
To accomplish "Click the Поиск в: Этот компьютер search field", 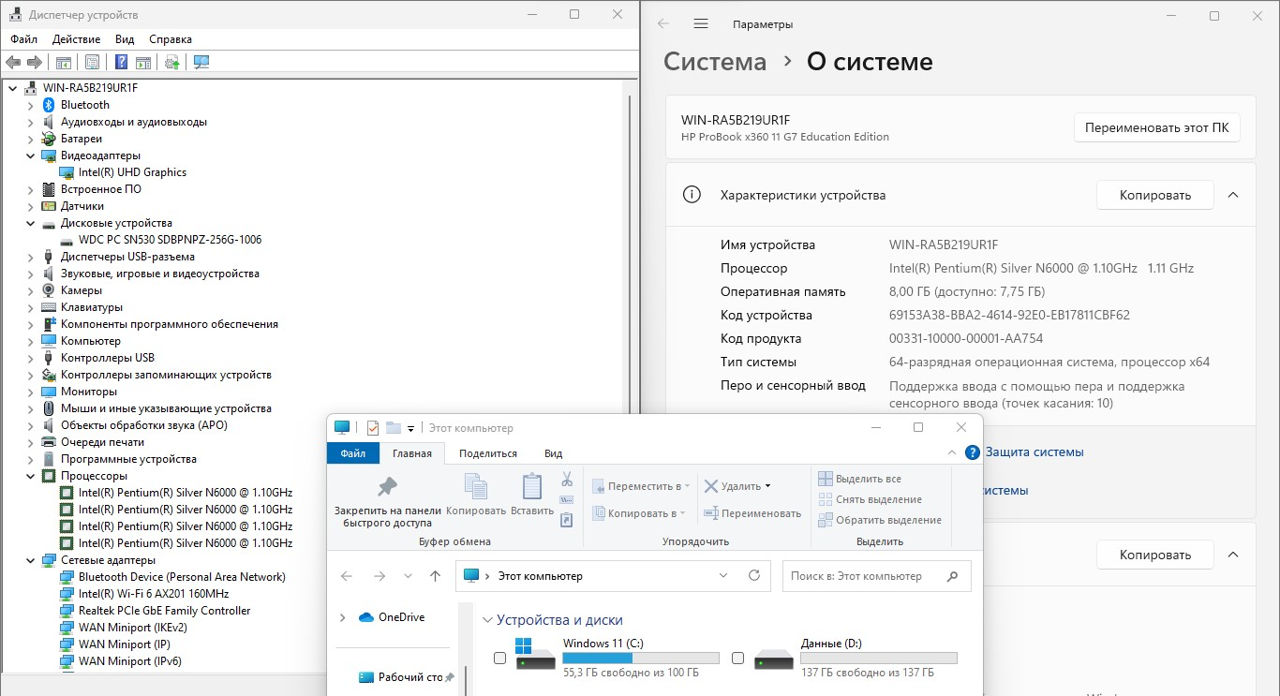I will [x=865, y=576].
